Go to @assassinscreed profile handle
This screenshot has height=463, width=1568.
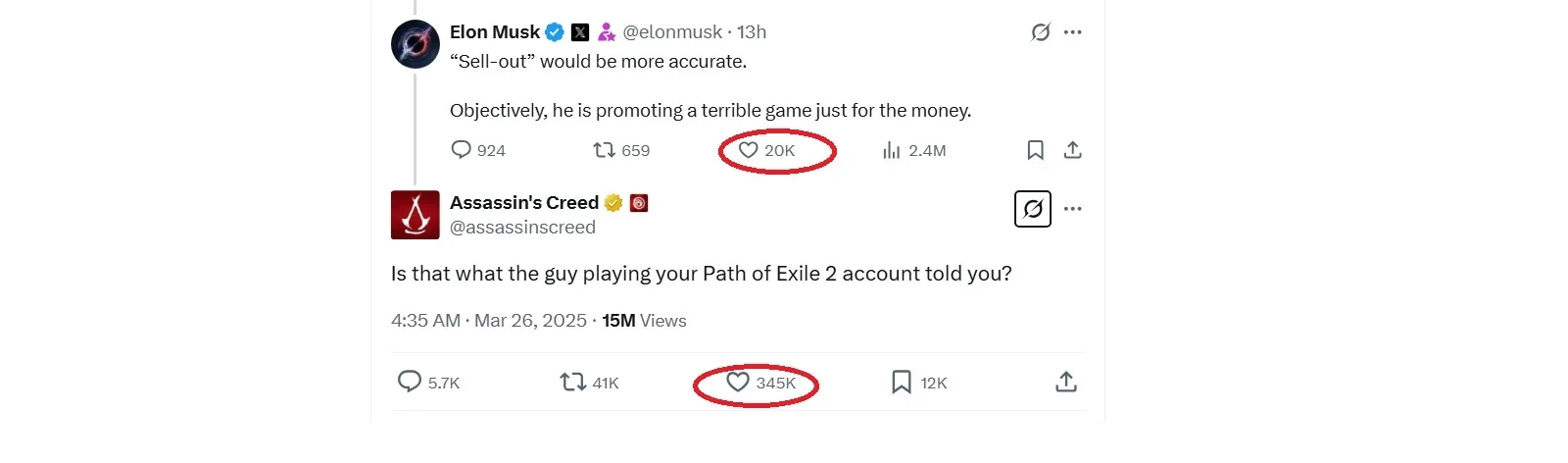(522, 228)
